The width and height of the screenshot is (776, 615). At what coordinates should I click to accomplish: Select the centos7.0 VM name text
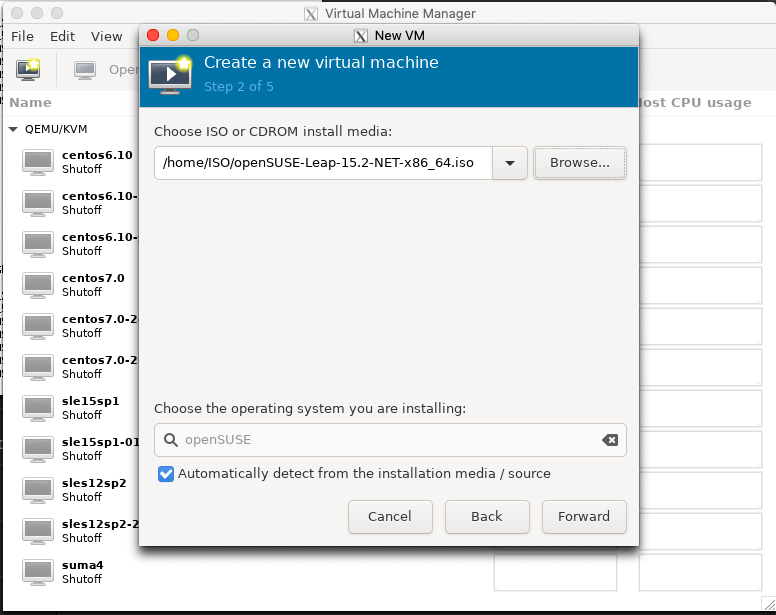[x=93, y=278]
